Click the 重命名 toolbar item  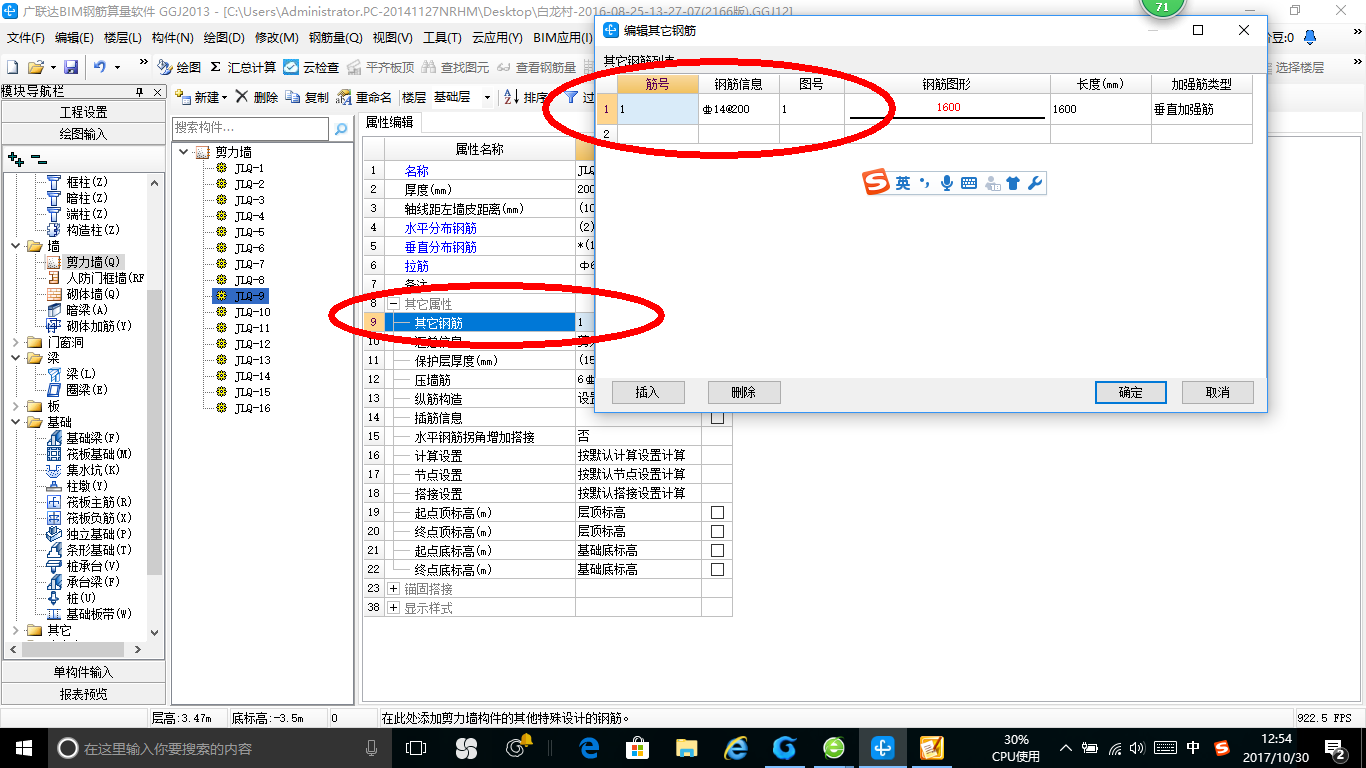click(x=364, y=97)
